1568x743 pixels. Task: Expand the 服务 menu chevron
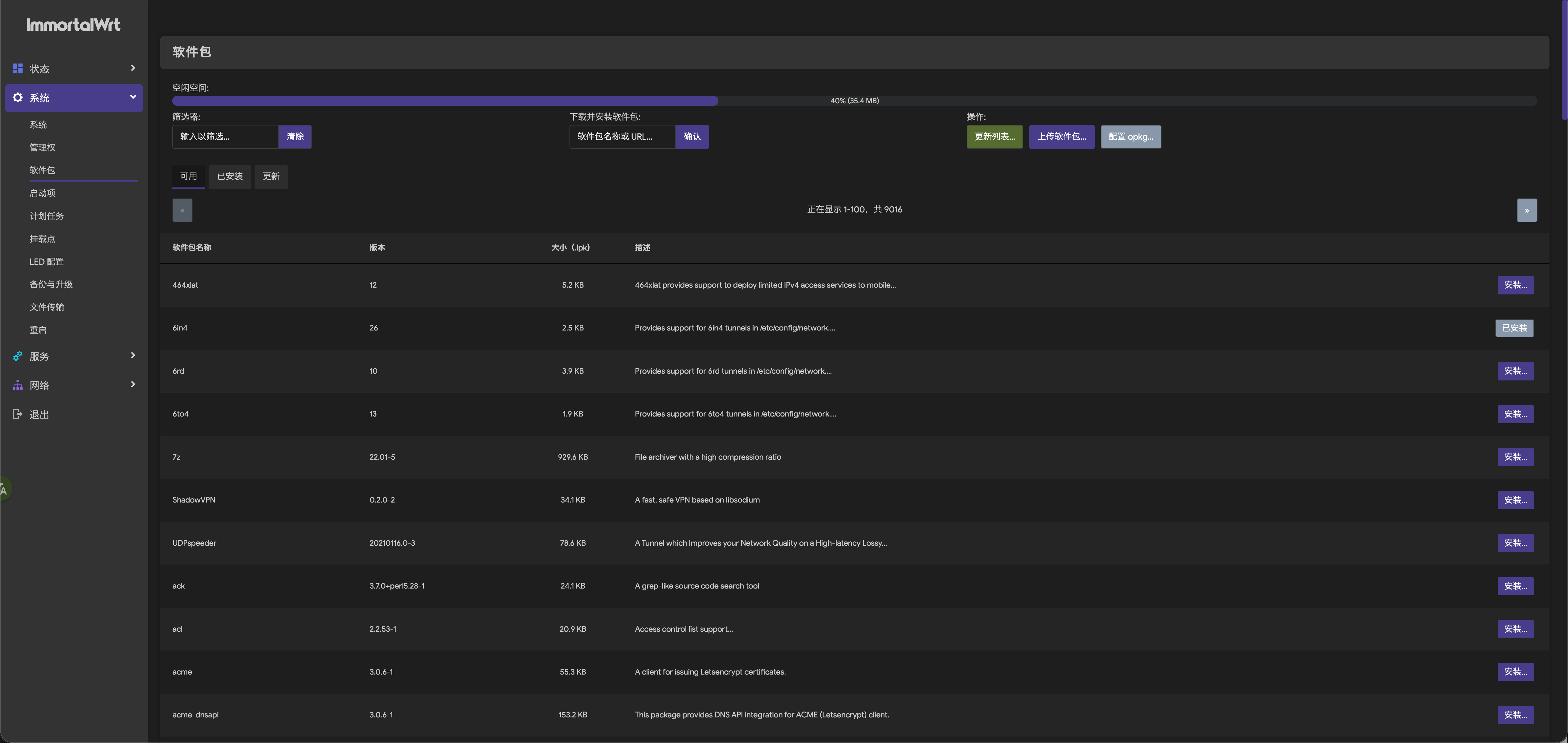tap(133, 356)
